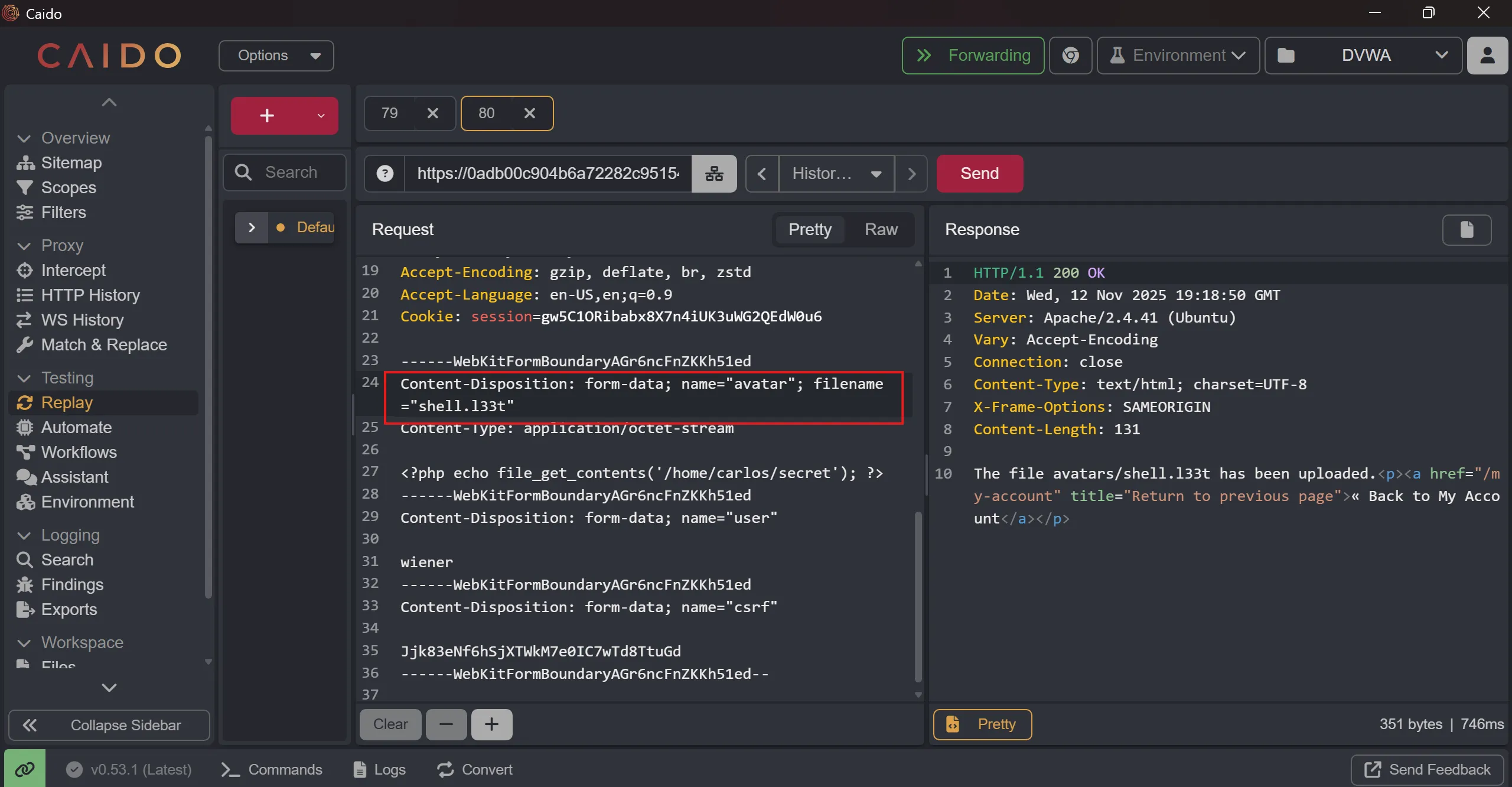Click the user account icon
Image resolution: width=1512 pixels, height=787 pixels.
[x=1487, y=56]
